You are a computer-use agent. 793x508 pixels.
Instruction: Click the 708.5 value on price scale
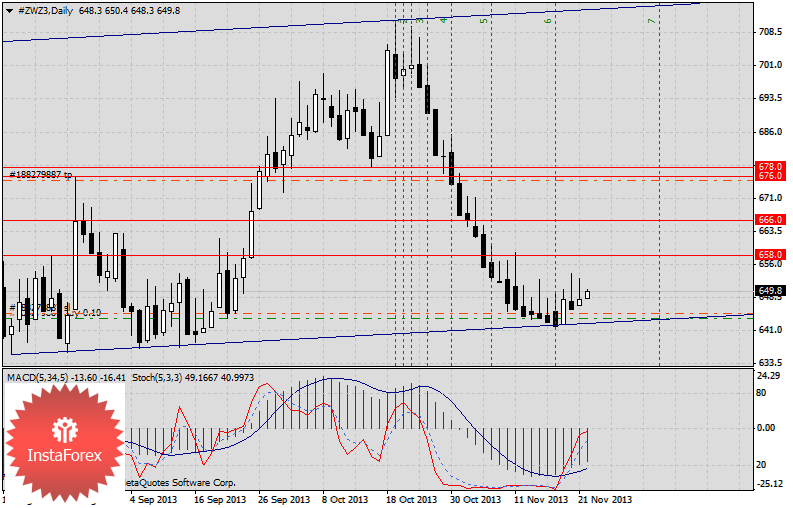pyautogui.click(x=770, y=31)
